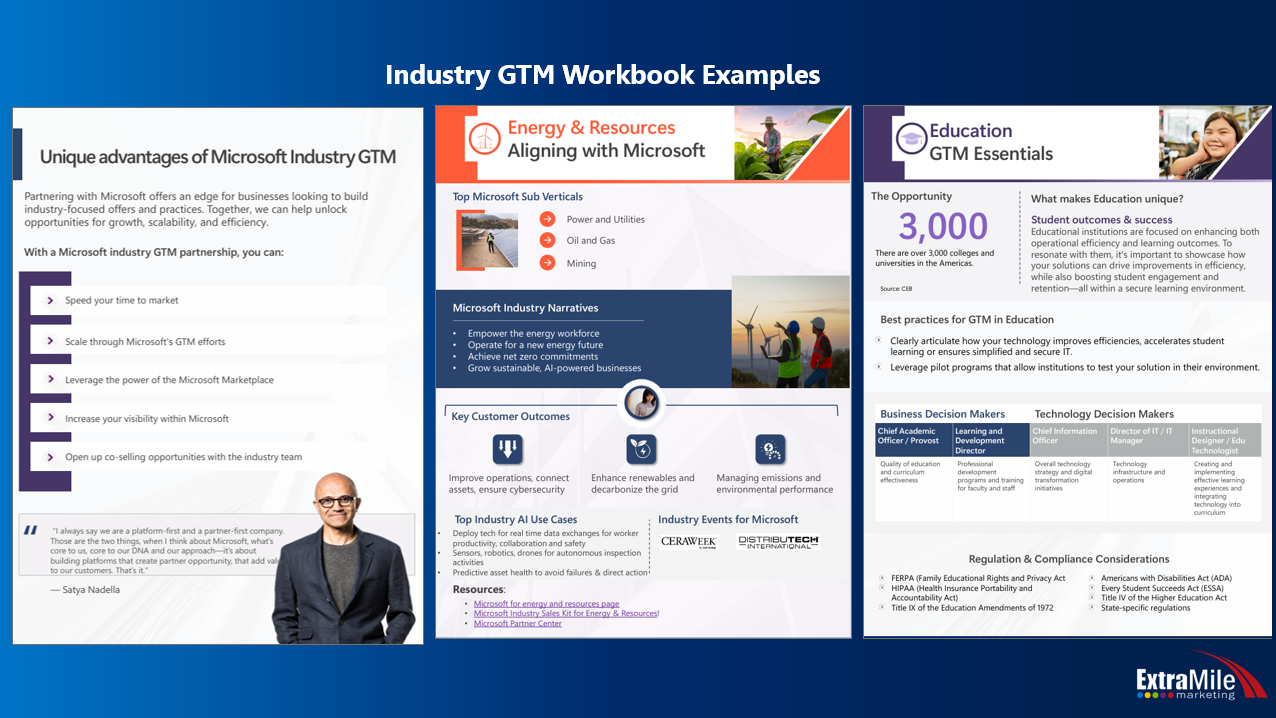The image size is (1276, 718).
Task: Click the Managing emissions gear icon
Action: tap(770, 449)
